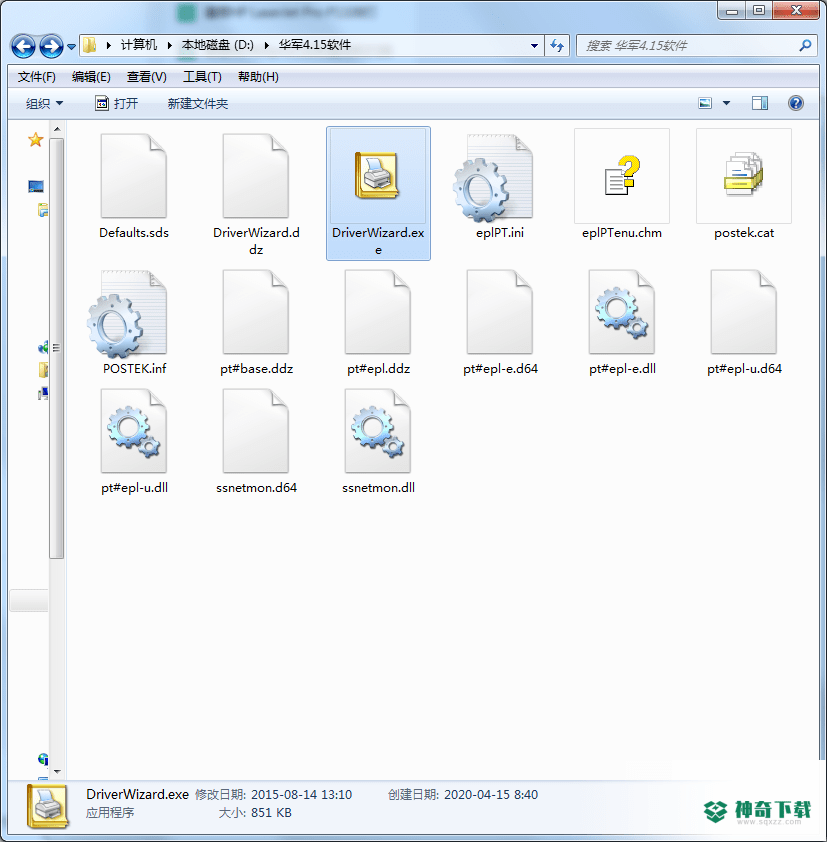Expand the address bar history dropdown
This screenshot has height=842, width=827.
tap(534, 46)
